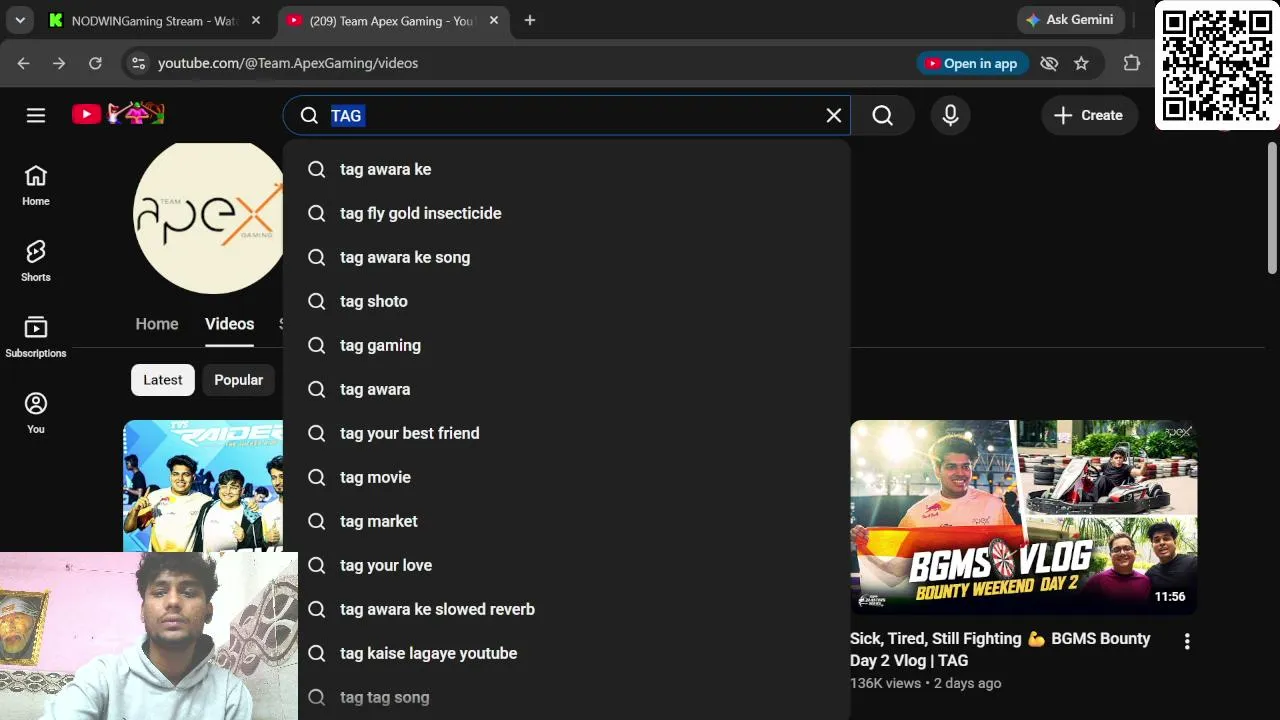Pick the 'tag shoto' suggestion

click(567, 301)
